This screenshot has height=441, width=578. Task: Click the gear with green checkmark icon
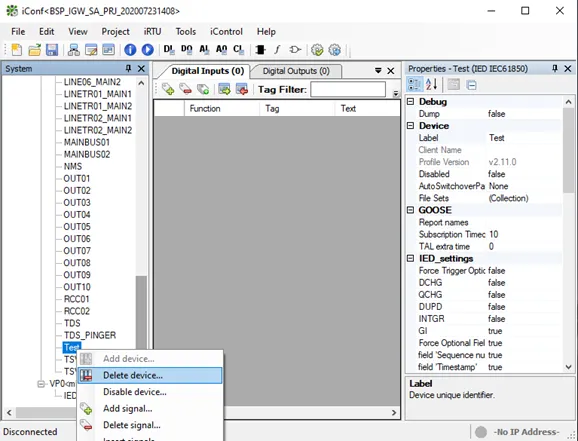(x=317, y=50)
